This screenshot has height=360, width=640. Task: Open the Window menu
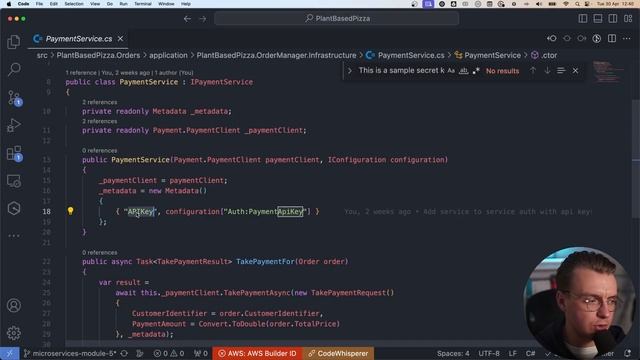point(166,4)
